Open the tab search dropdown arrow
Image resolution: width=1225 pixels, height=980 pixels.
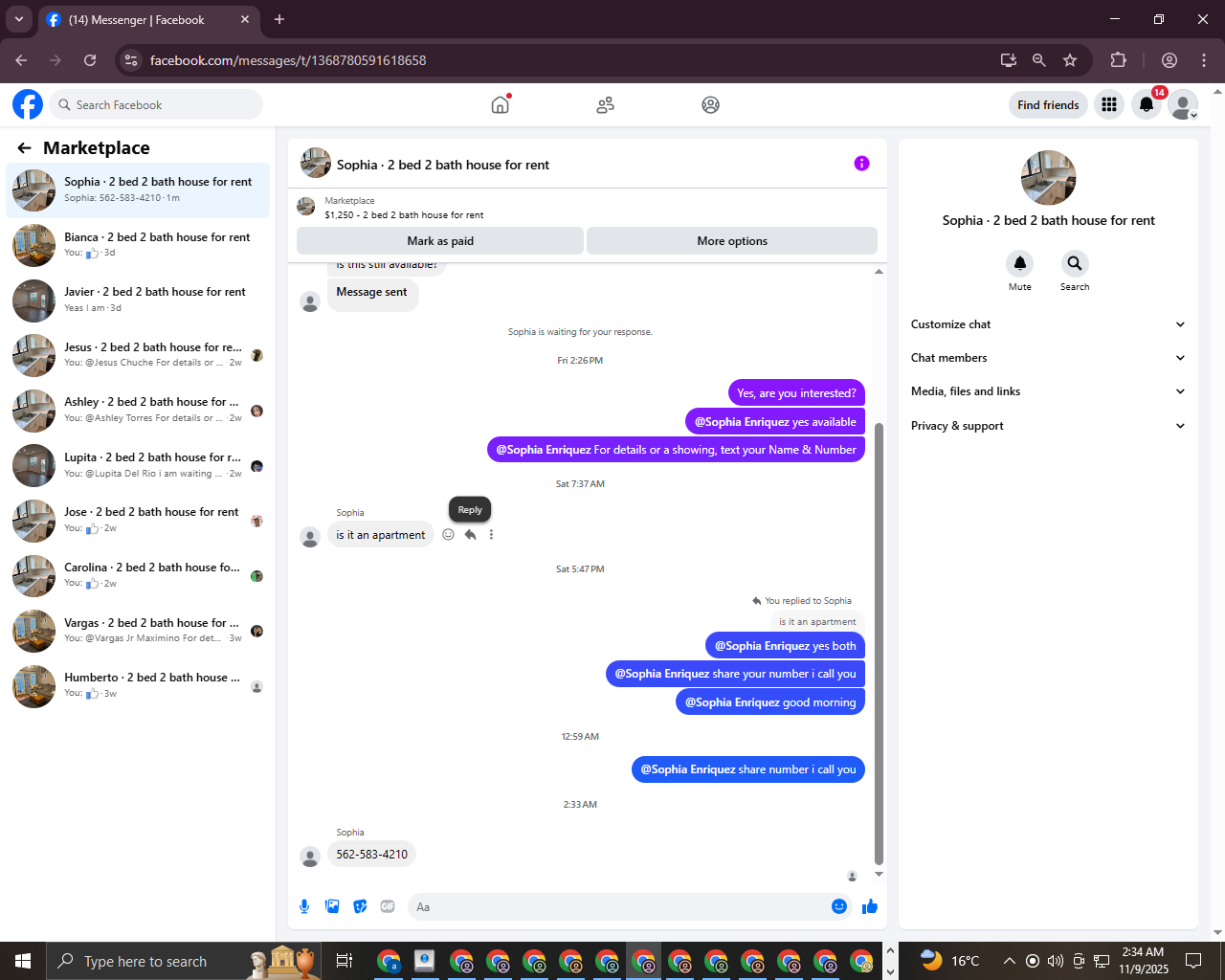click(19, 19)
